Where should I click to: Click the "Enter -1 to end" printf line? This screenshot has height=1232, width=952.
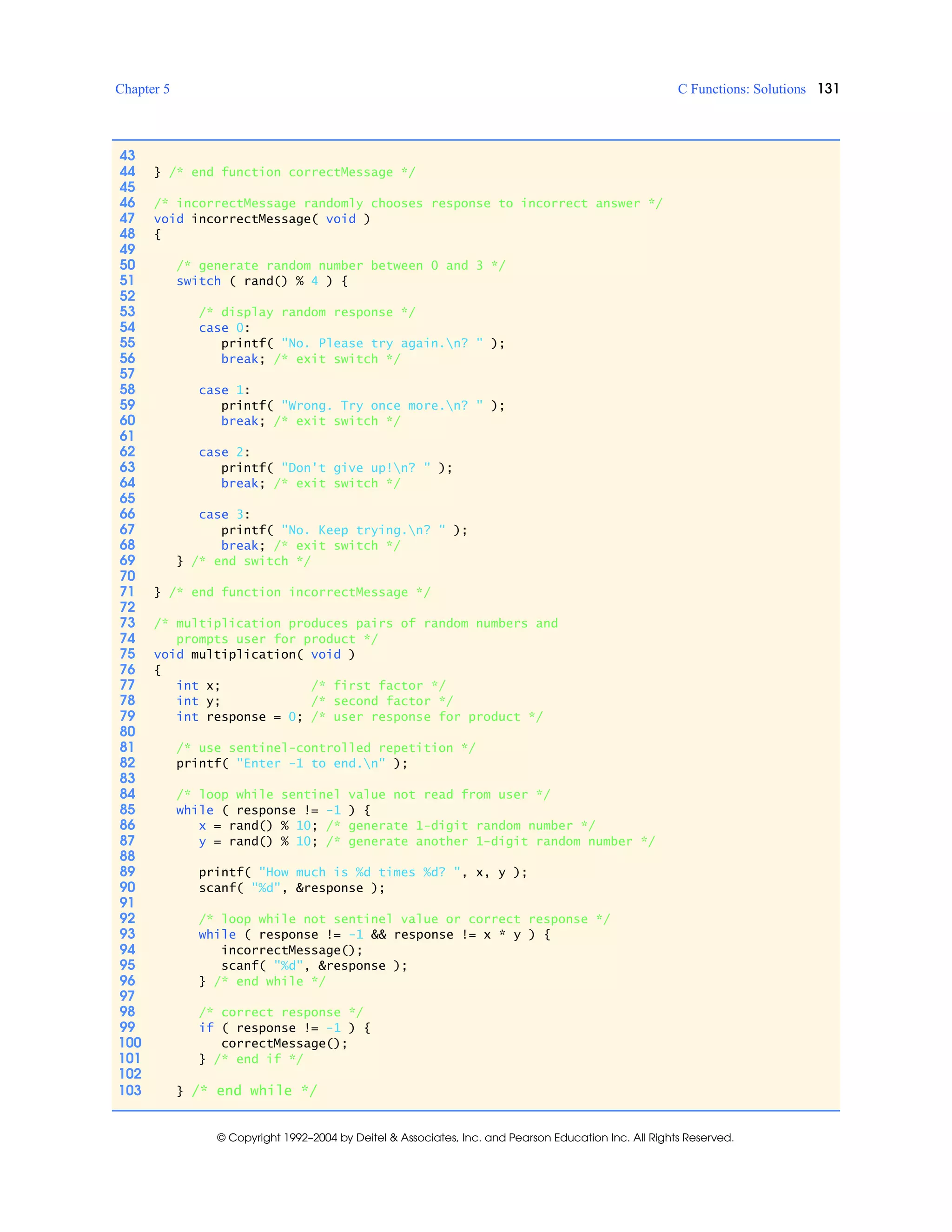[291, 763]
